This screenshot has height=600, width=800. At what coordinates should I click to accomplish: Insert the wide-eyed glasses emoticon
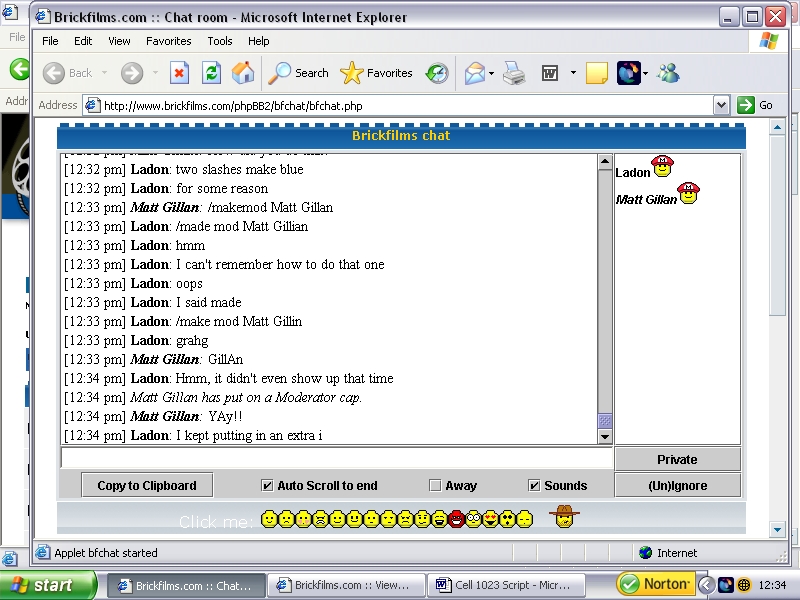(473, 519)
